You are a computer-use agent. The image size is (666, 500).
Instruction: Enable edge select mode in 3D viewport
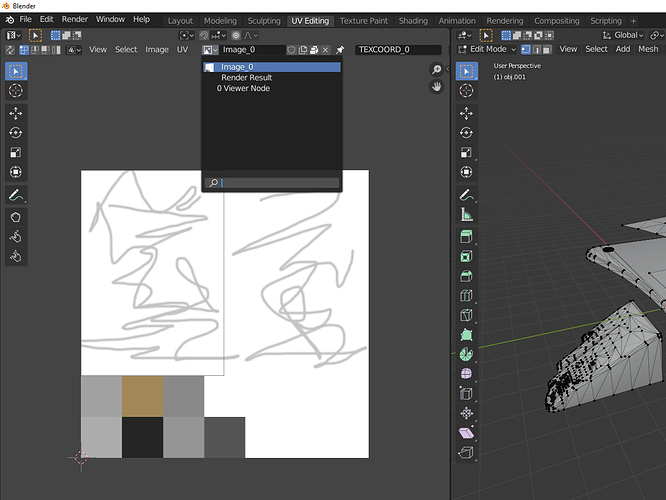(537, 50)
